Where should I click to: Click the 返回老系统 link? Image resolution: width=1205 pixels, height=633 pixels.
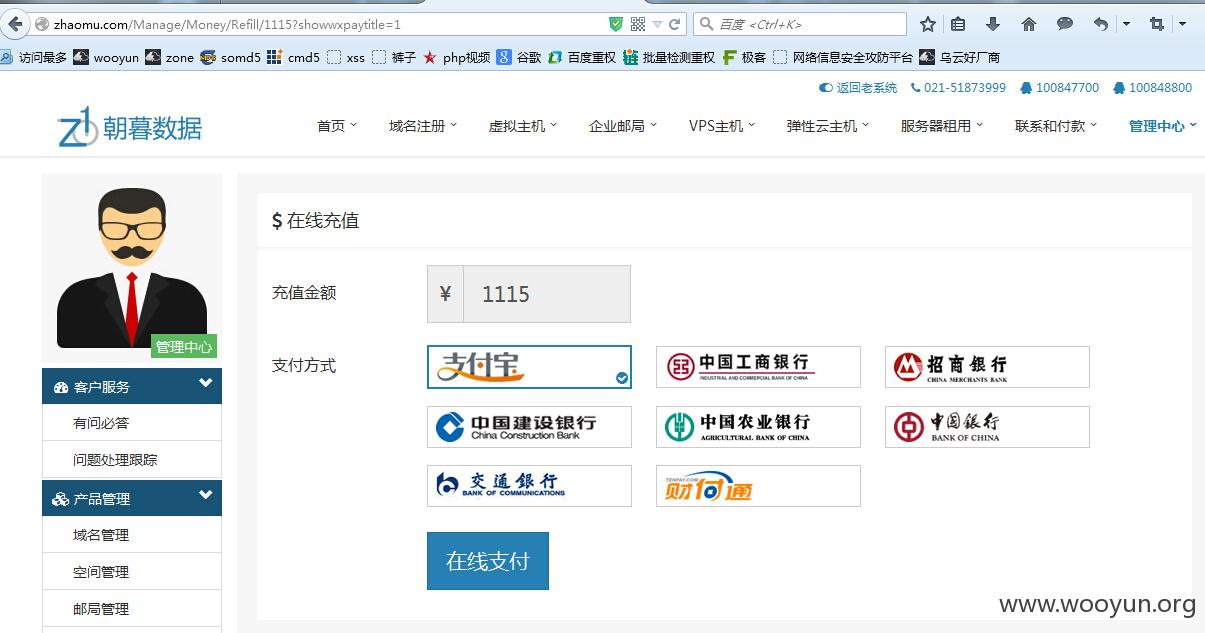coord(858,88)
